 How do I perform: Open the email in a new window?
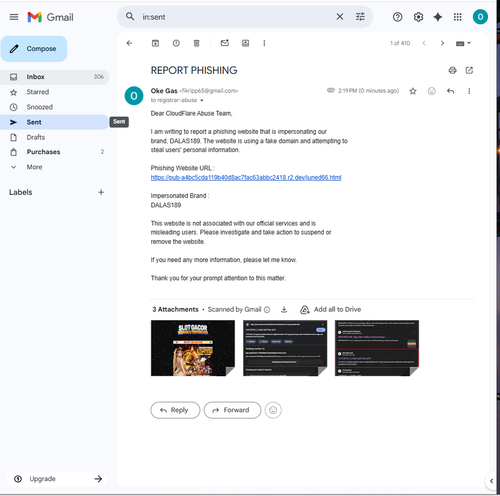click(469, 70)
